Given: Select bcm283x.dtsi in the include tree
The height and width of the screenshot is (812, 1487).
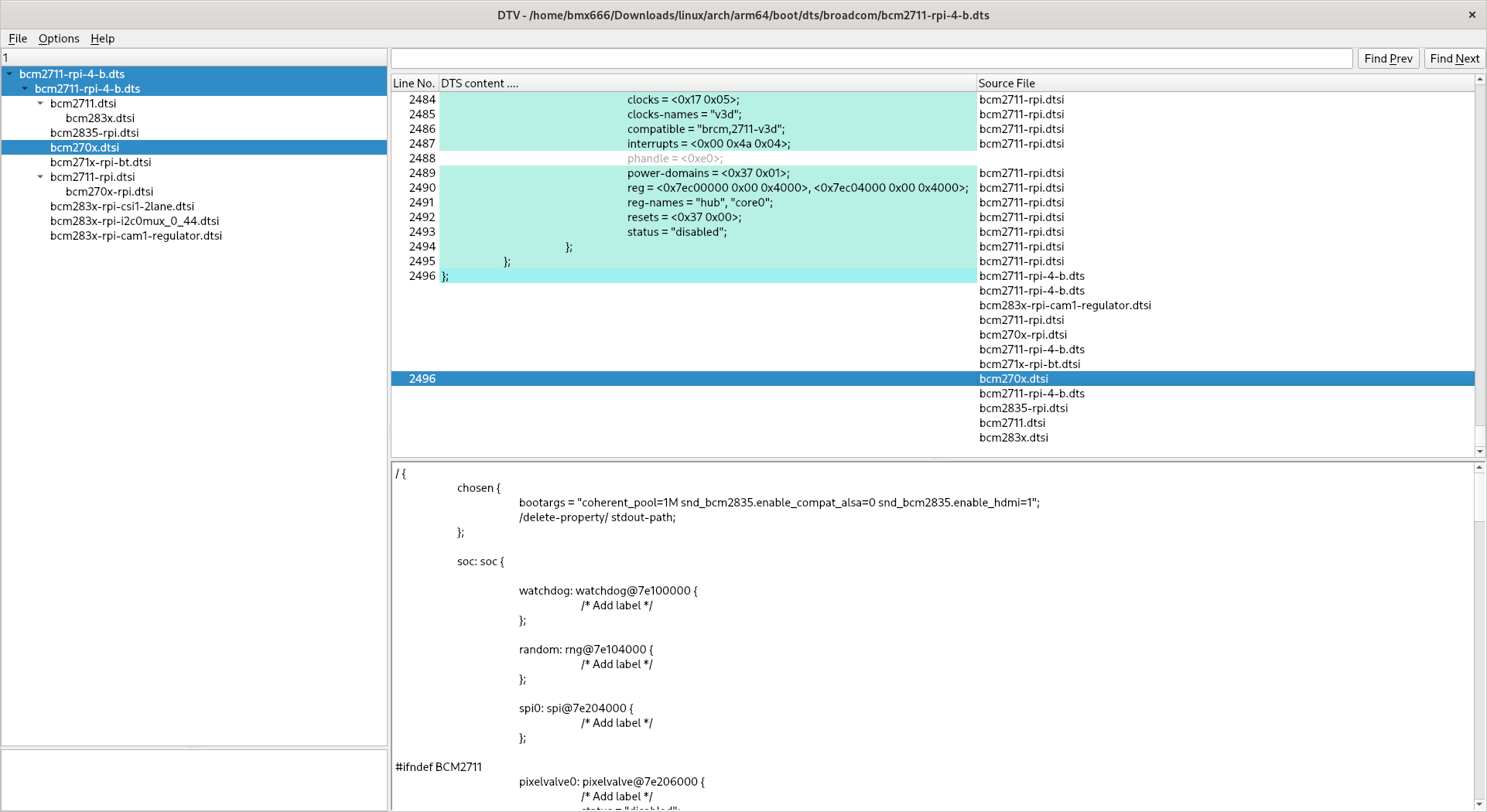Looking at the screenshot, I should pos(100,118).
